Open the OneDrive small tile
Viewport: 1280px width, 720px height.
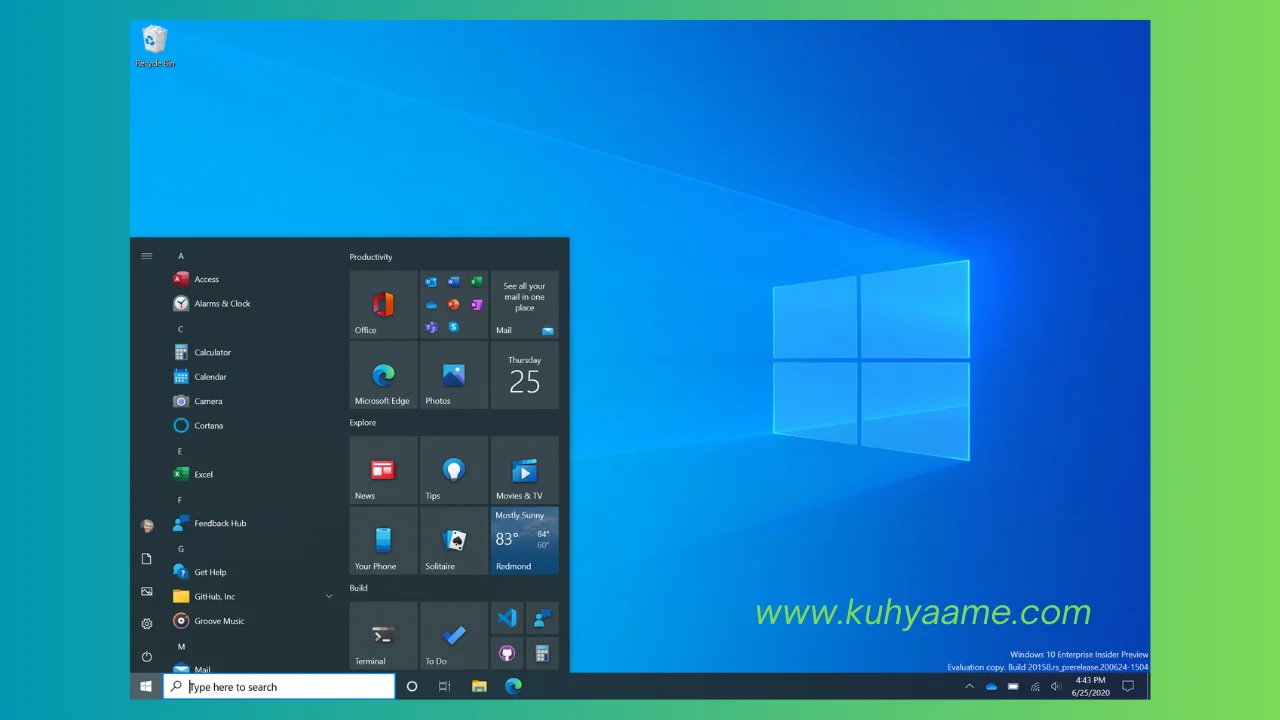pyautogui.click(x=431, y=305)
